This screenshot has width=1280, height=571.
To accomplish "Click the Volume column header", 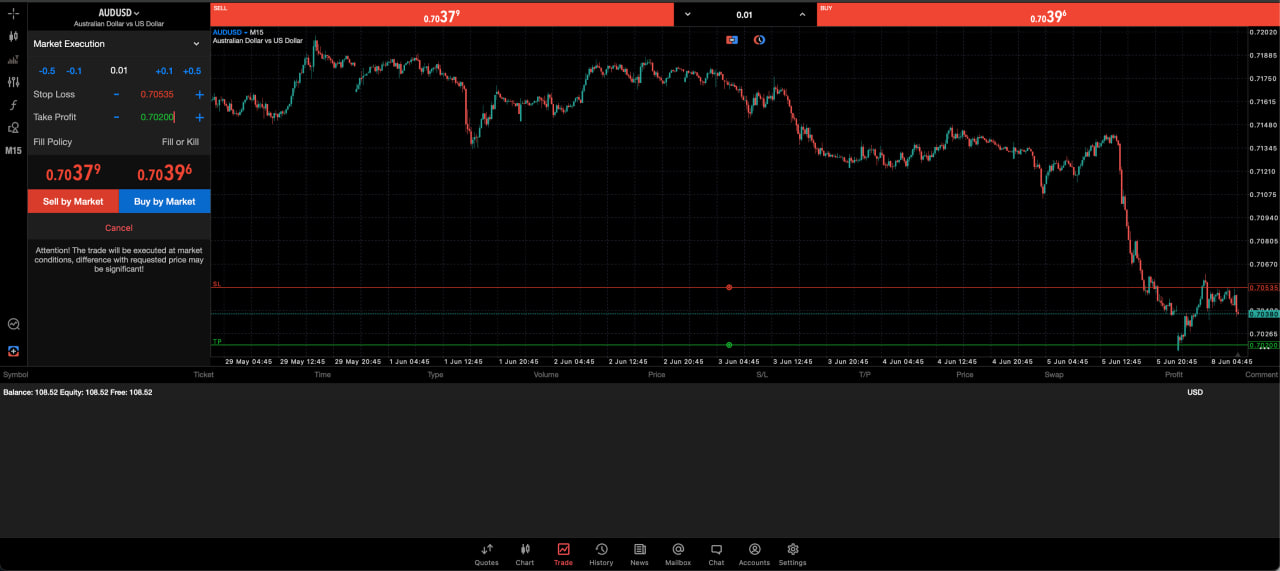I will pos(546,375).
